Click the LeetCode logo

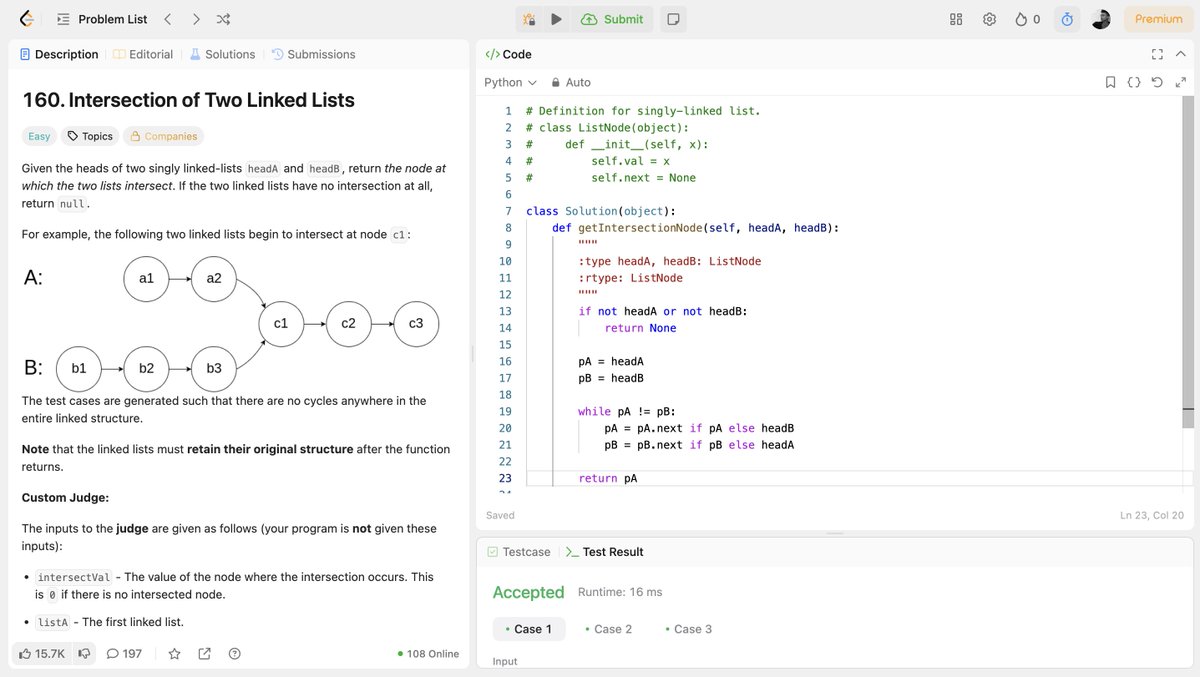click(x=26, y=19)
